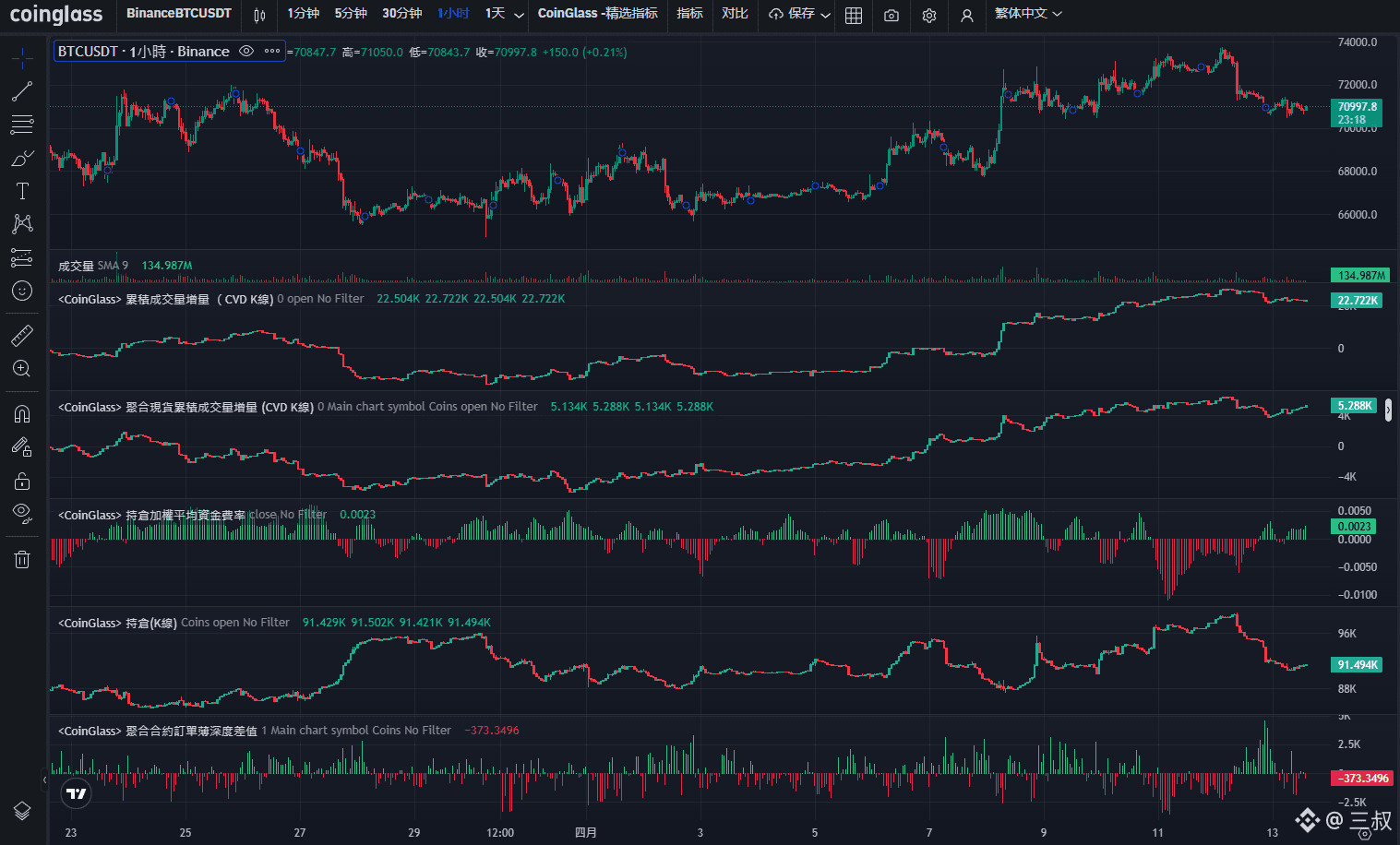Image resolution: width=1400 pixels, height=845 pixels.
Task: Open the forecasting and measurement tools
Action: point(22,257)
